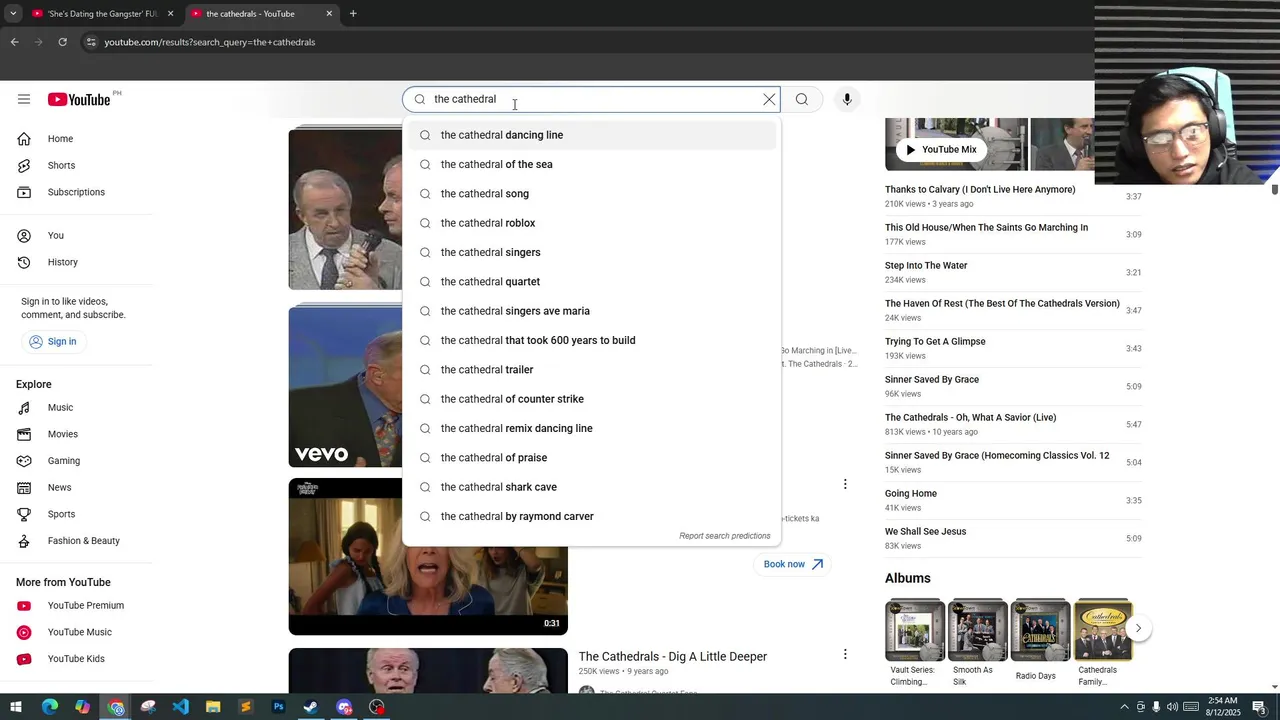Screen dimensions: 1280x720
Task: Clear the search box with the X icon
Action: (769, 99)
